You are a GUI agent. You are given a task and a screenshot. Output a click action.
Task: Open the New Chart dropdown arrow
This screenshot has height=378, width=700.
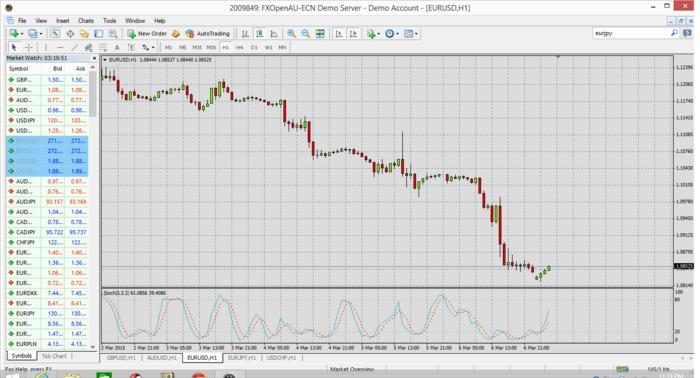point(21,33)
